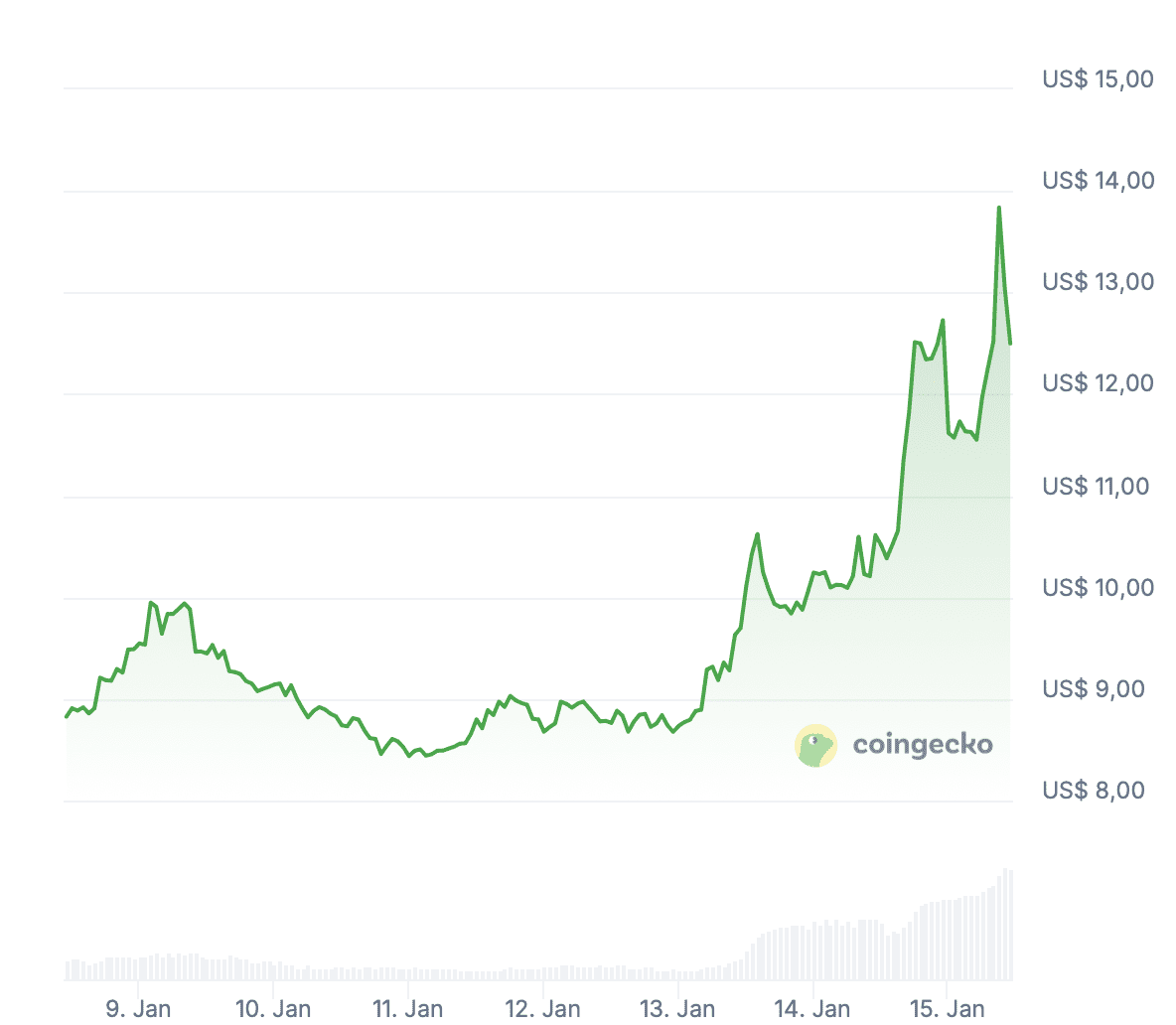The image size is (1176, 1025).
Task: Click the coingecko watermark text
Action: (923, 745)
